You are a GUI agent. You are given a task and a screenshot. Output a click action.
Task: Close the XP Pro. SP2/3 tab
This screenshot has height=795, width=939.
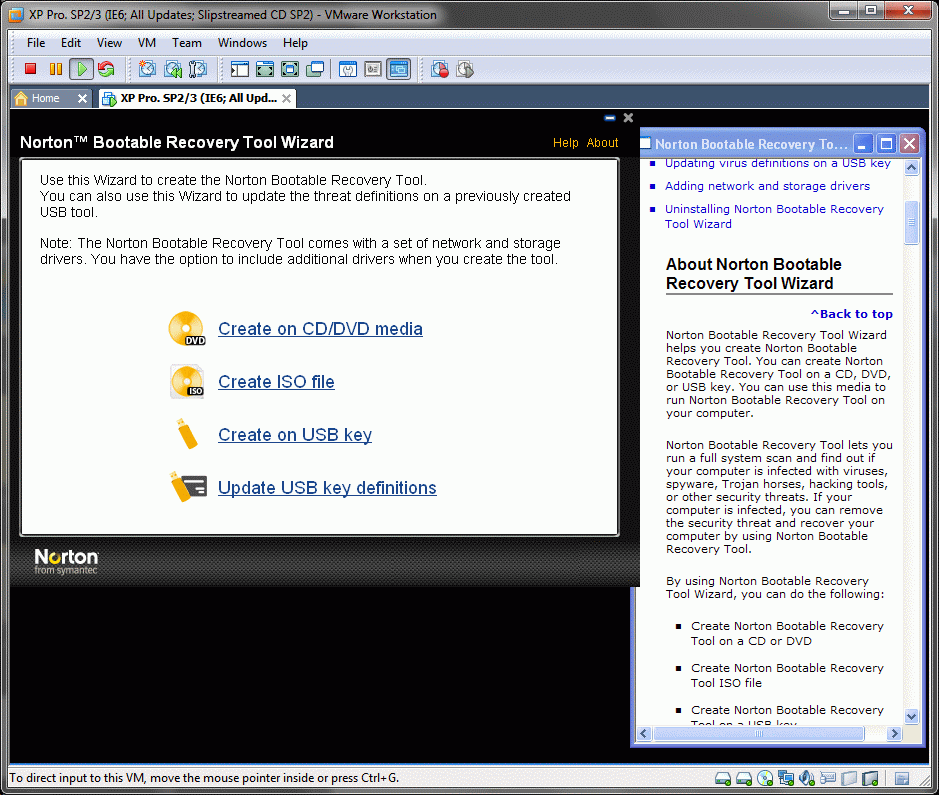pyautogui.click(x=287, y=98)
